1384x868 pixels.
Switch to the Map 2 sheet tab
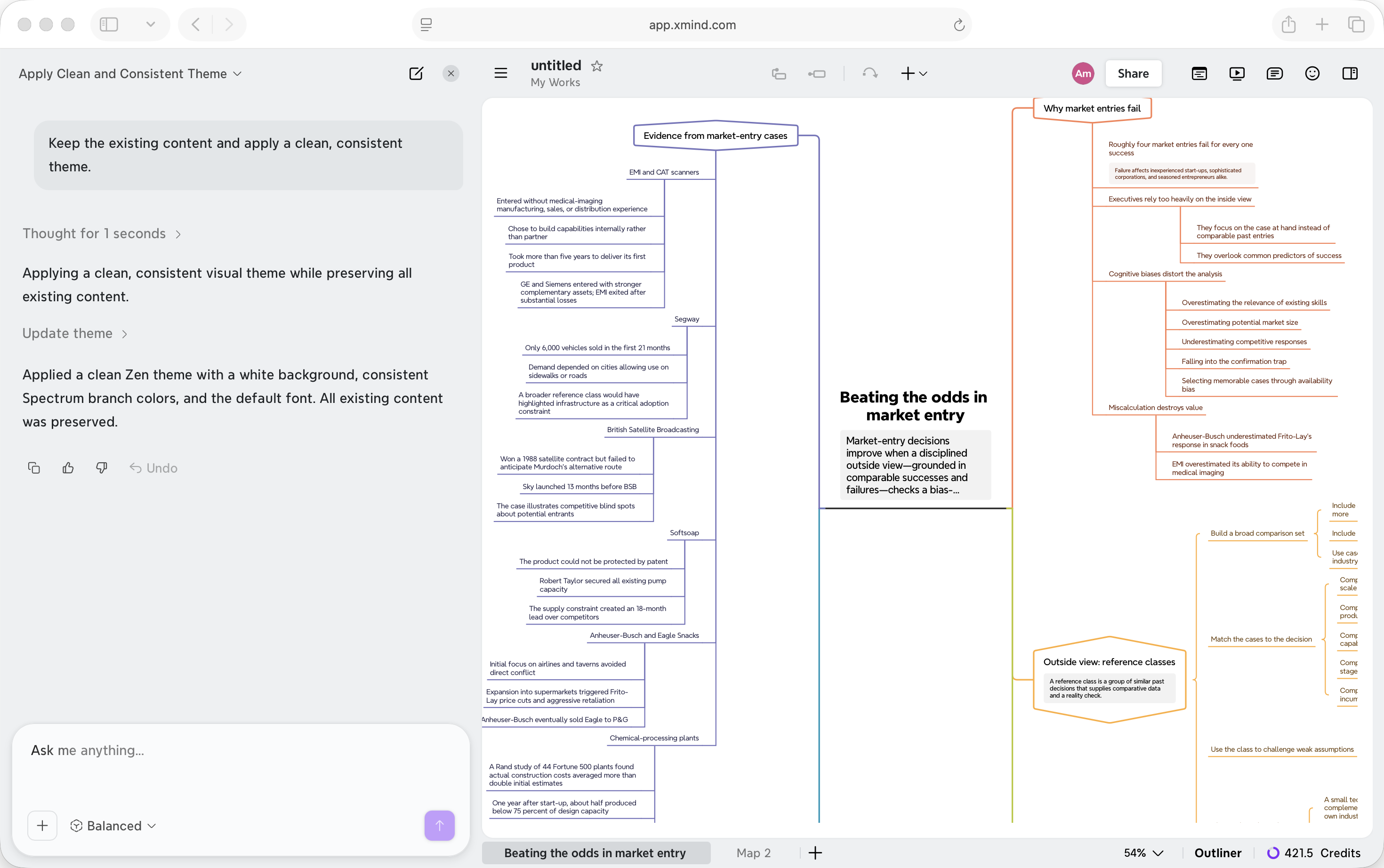[x=754, y=853]
